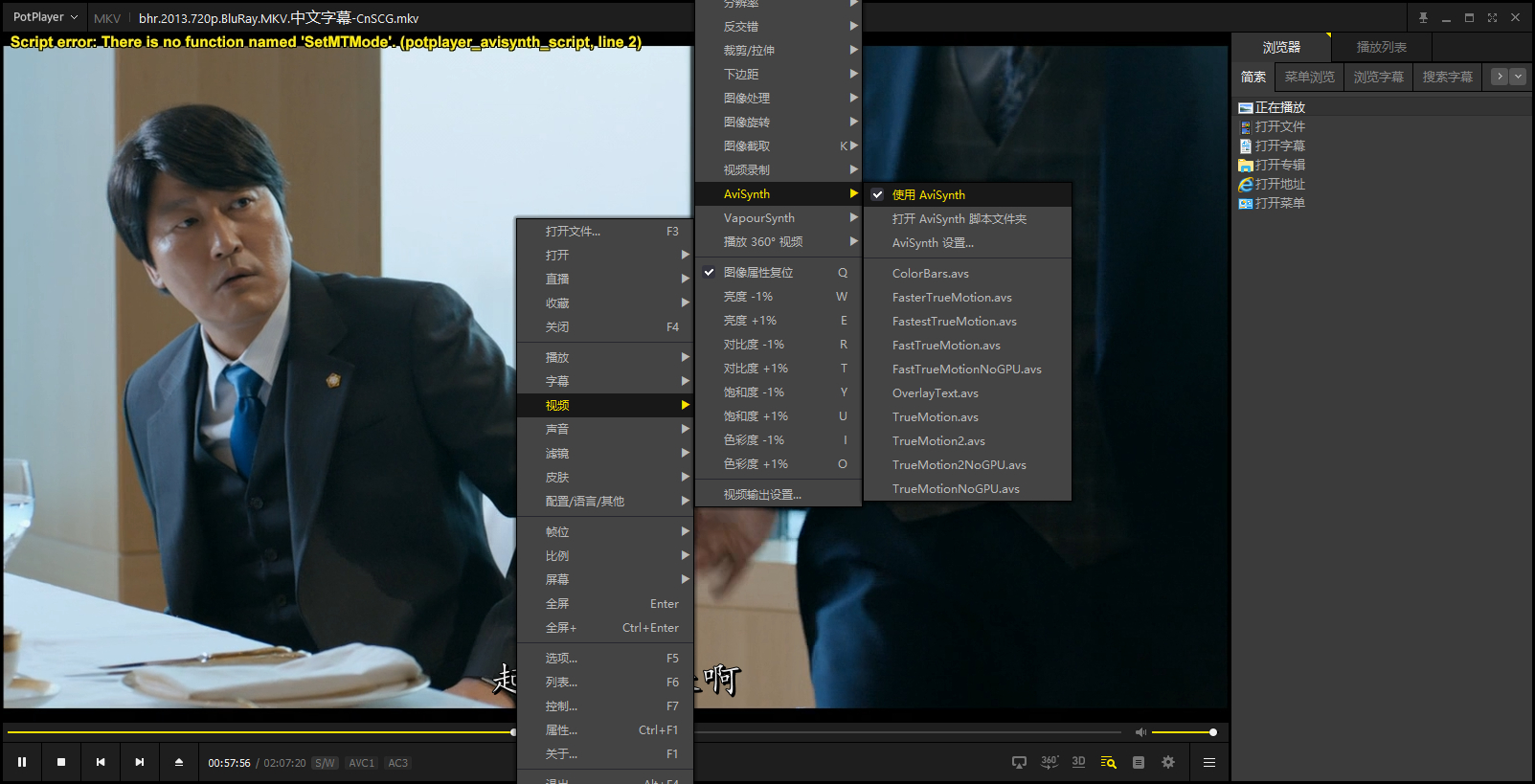Select the 简索 sub-tab

1253,77
